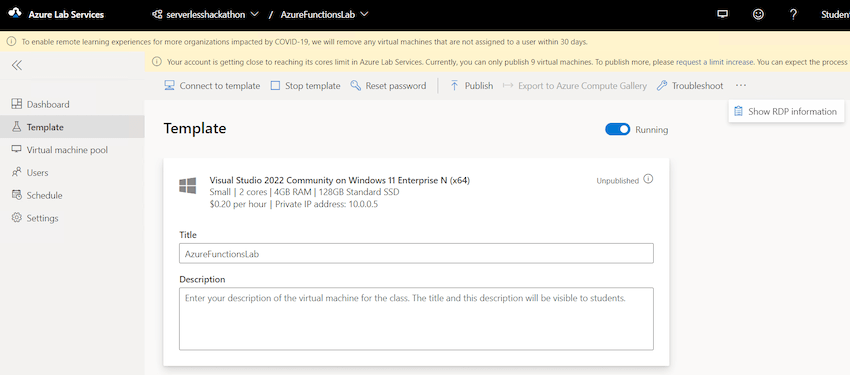Open the help question mark icon
This screenshot has height=375, width=850.
pyautogui.click(x=793, y=15)
